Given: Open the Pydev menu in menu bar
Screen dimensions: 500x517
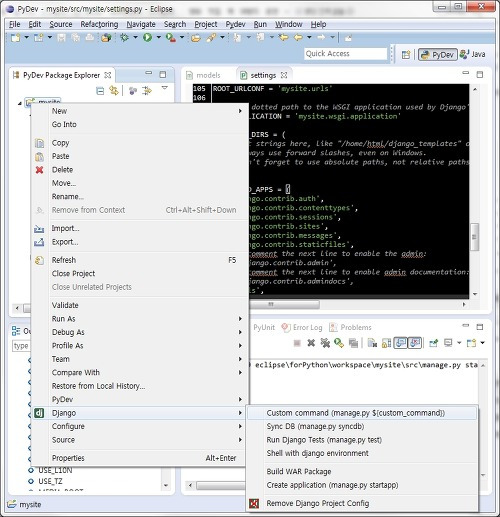Looking at the screenshot, I should coord(235,24).
